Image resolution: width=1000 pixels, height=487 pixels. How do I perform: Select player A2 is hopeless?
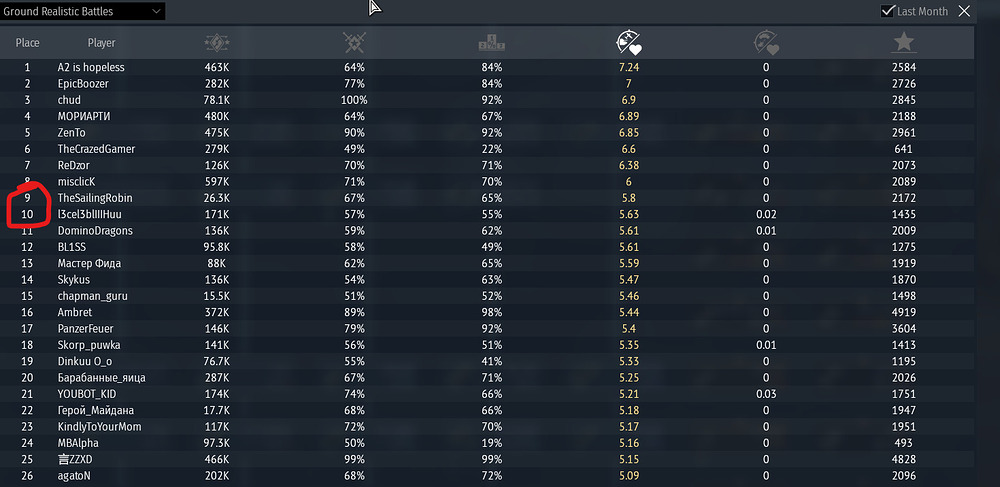(91, 67)
